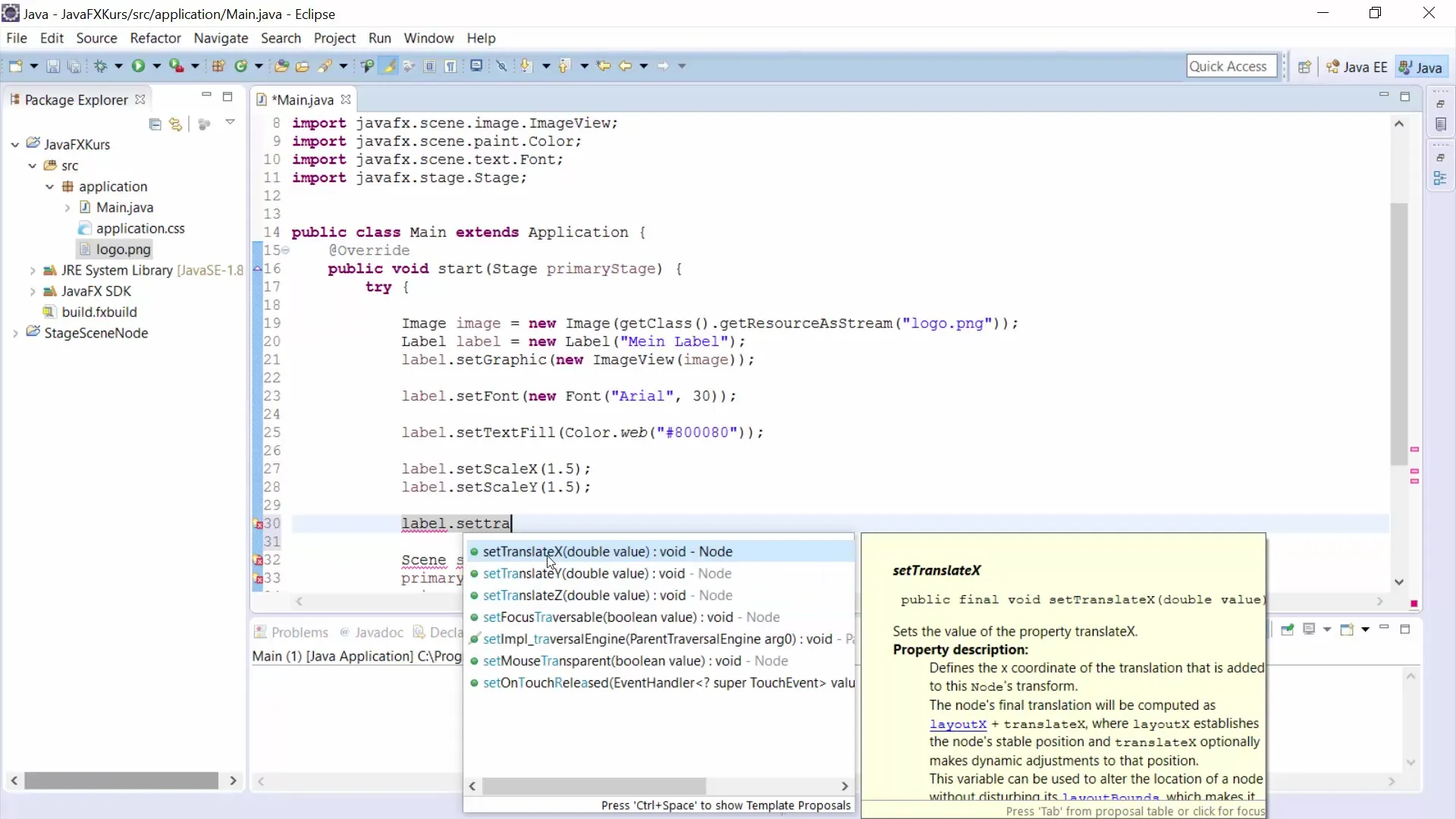Go to Last Edit Location icon

(604, 66)
